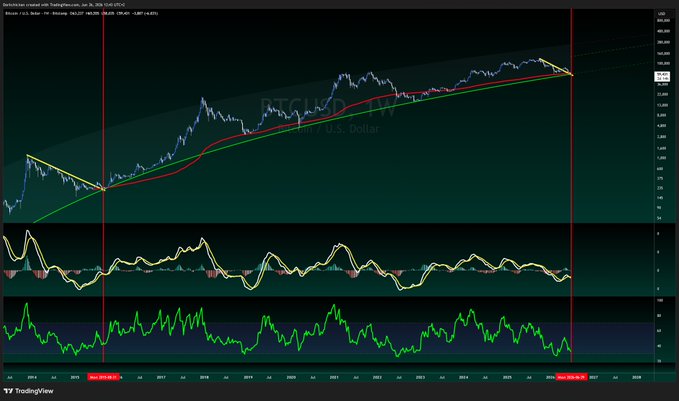The image size is (679, 401).
Task: Click the USD currency label on price axis
Action: [x=661, y=14]
